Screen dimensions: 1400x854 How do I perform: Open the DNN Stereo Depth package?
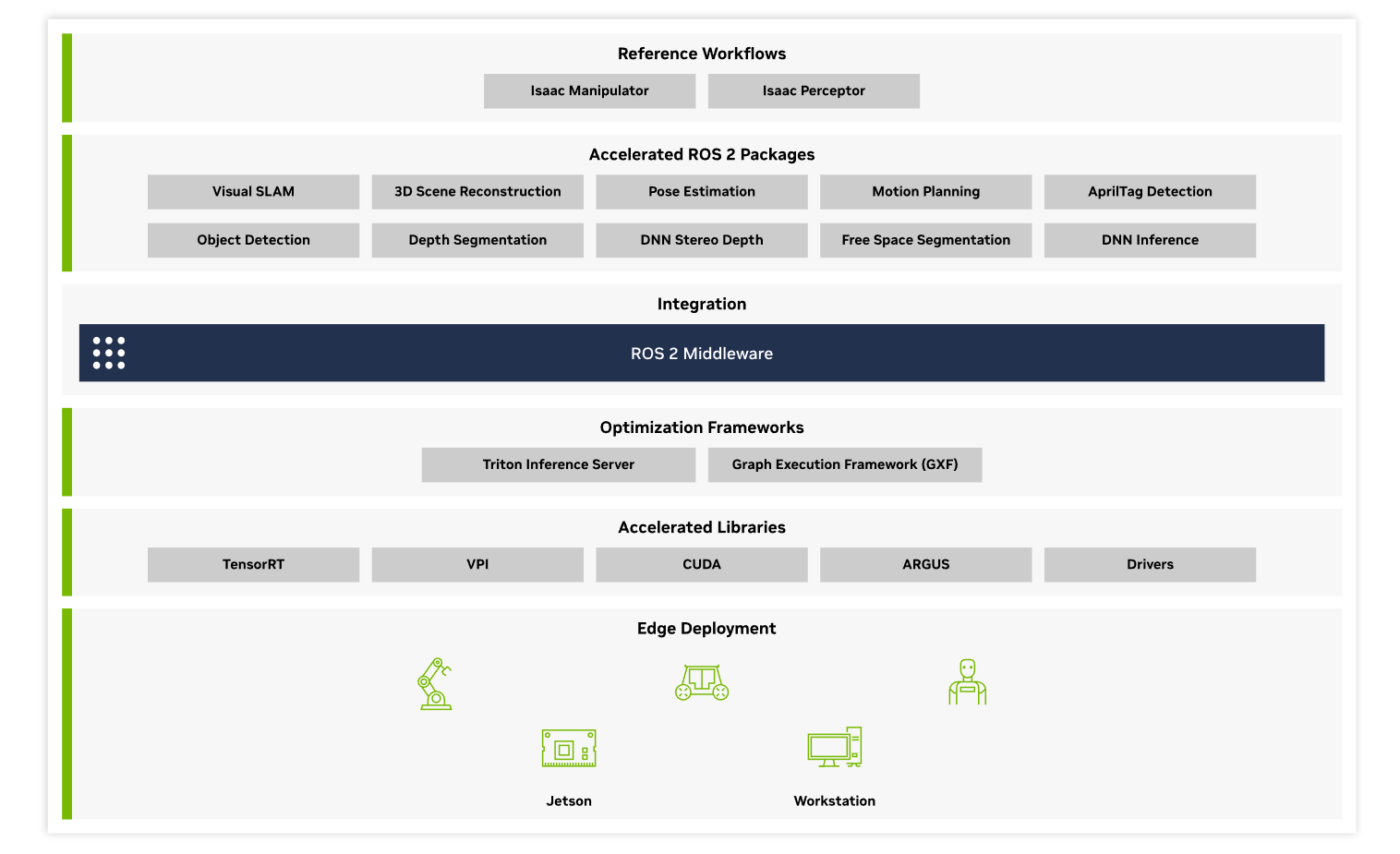[702, 239]
